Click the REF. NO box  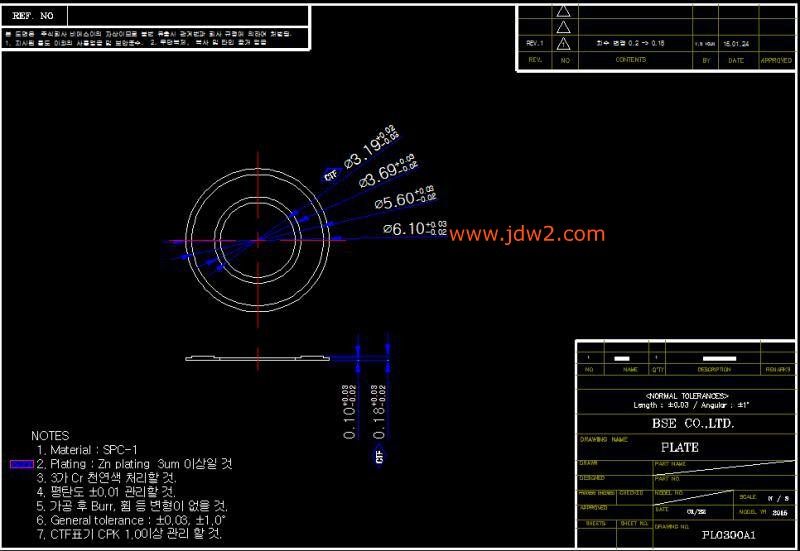(40, 16)
